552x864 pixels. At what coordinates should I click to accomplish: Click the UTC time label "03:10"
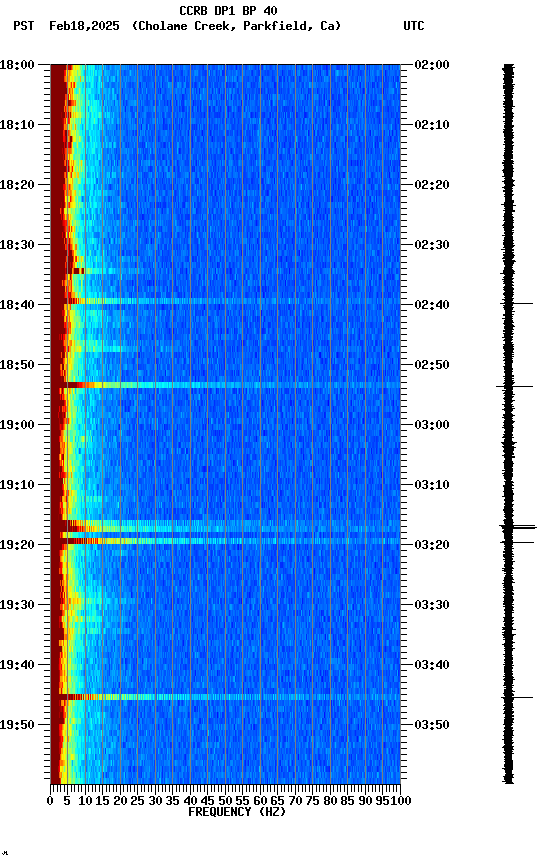pos(432,485)
